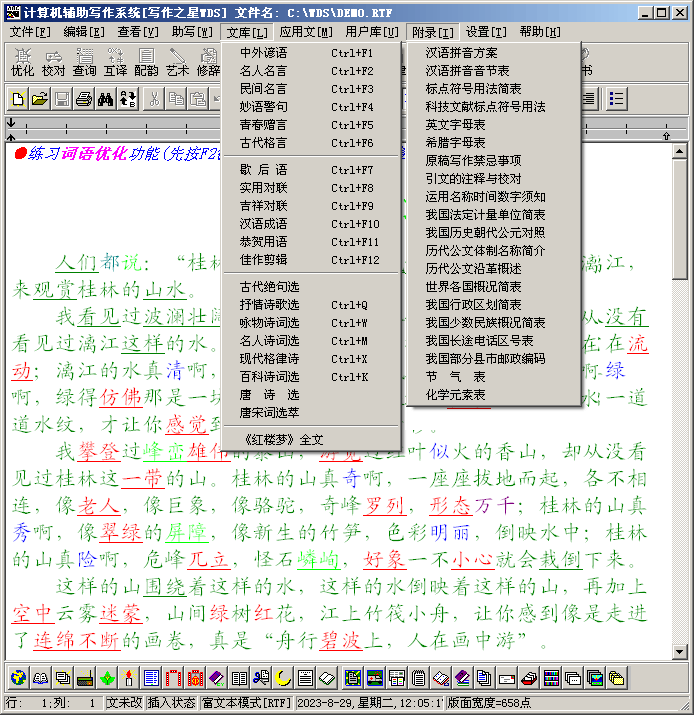Screen dimensions: 694x715
Task: Select 名人名言 menu entry
Action: [x=311, y=71]
